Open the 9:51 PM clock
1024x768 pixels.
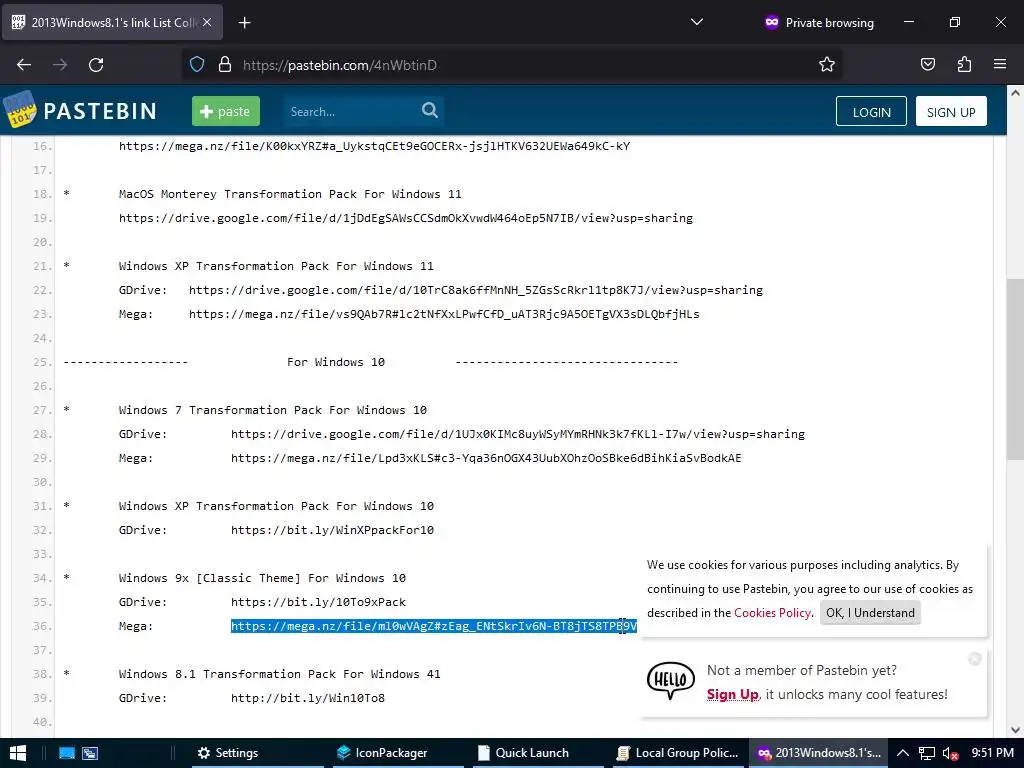click(993, 753)
